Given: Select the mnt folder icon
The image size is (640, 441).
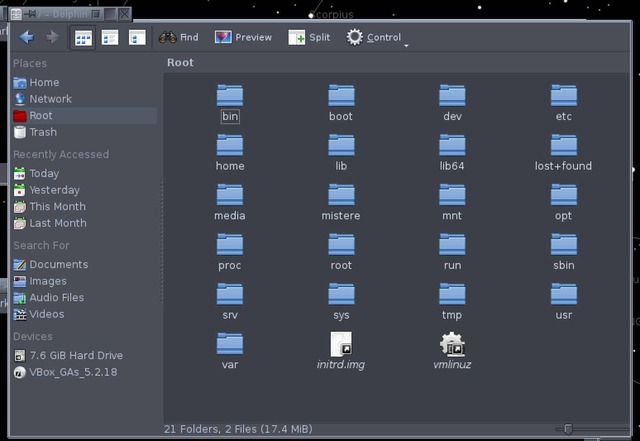Looking at the screenshot, I should pyautogui.click(x=452, y=195).
